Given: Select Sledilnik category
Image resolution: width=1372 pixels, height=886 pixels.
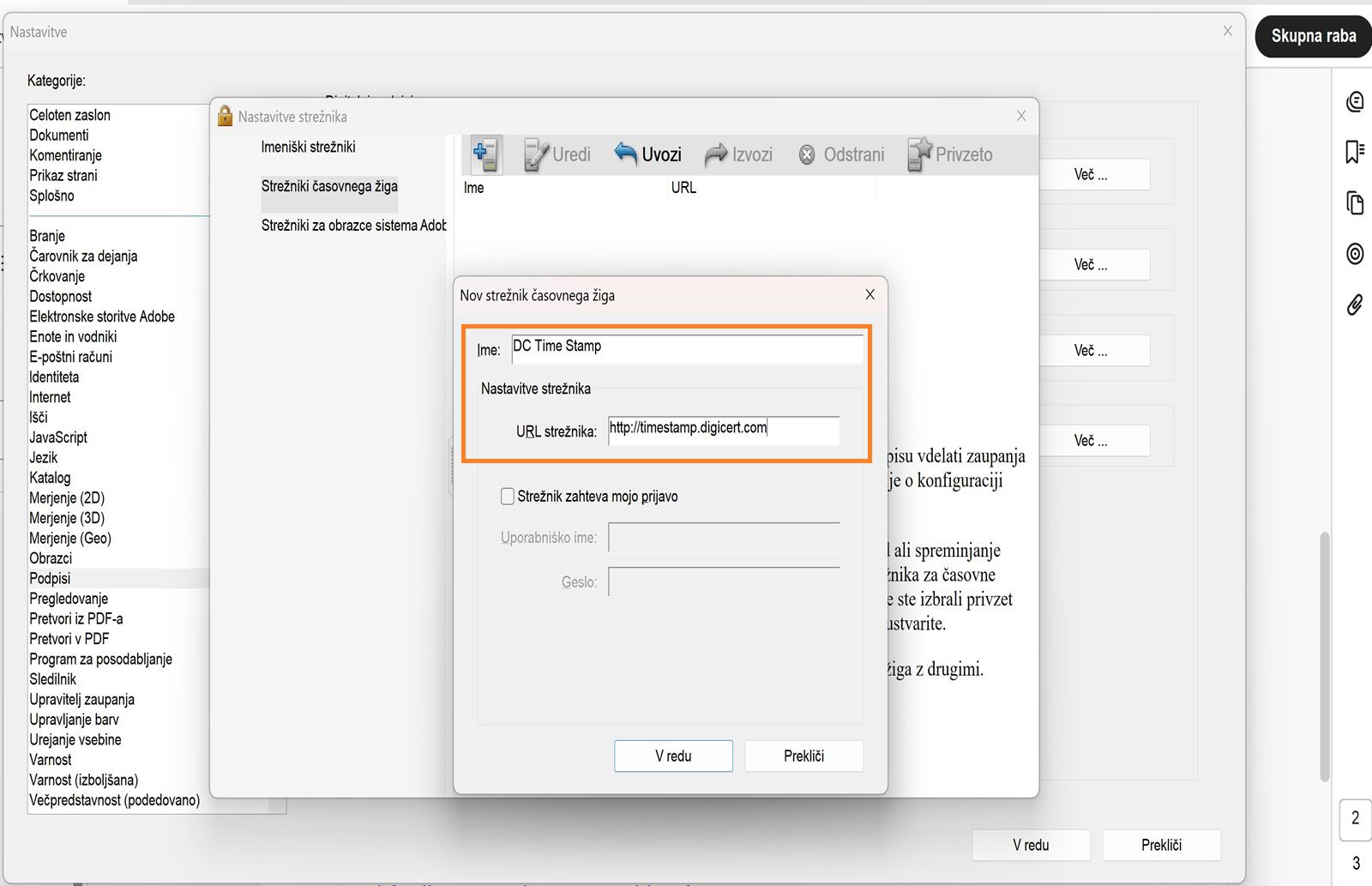Looking at the screenshot, I should [x=53, y=679].
